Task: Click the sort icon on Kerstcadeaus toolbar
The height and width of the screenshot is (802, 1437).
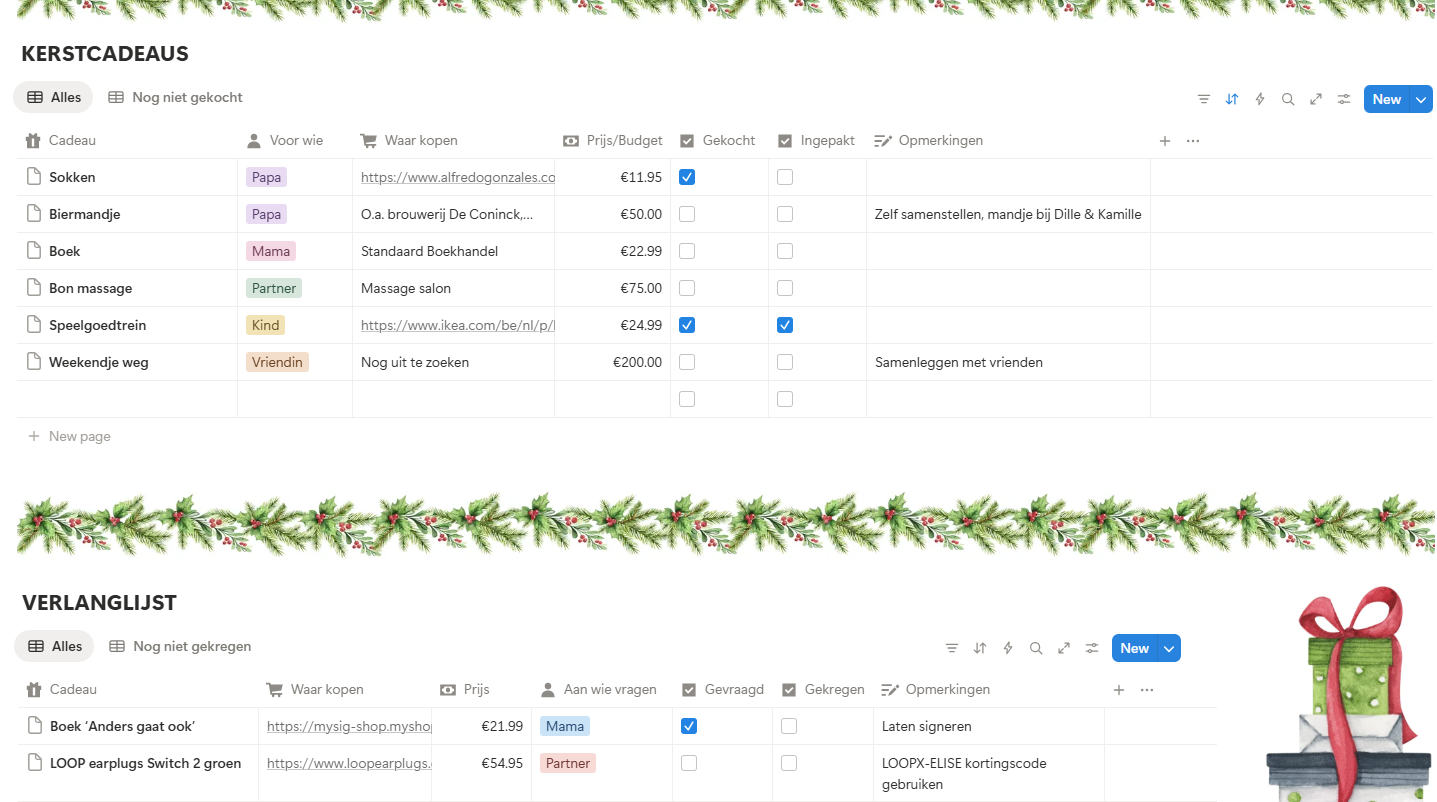Action: tap(1231, 99)
